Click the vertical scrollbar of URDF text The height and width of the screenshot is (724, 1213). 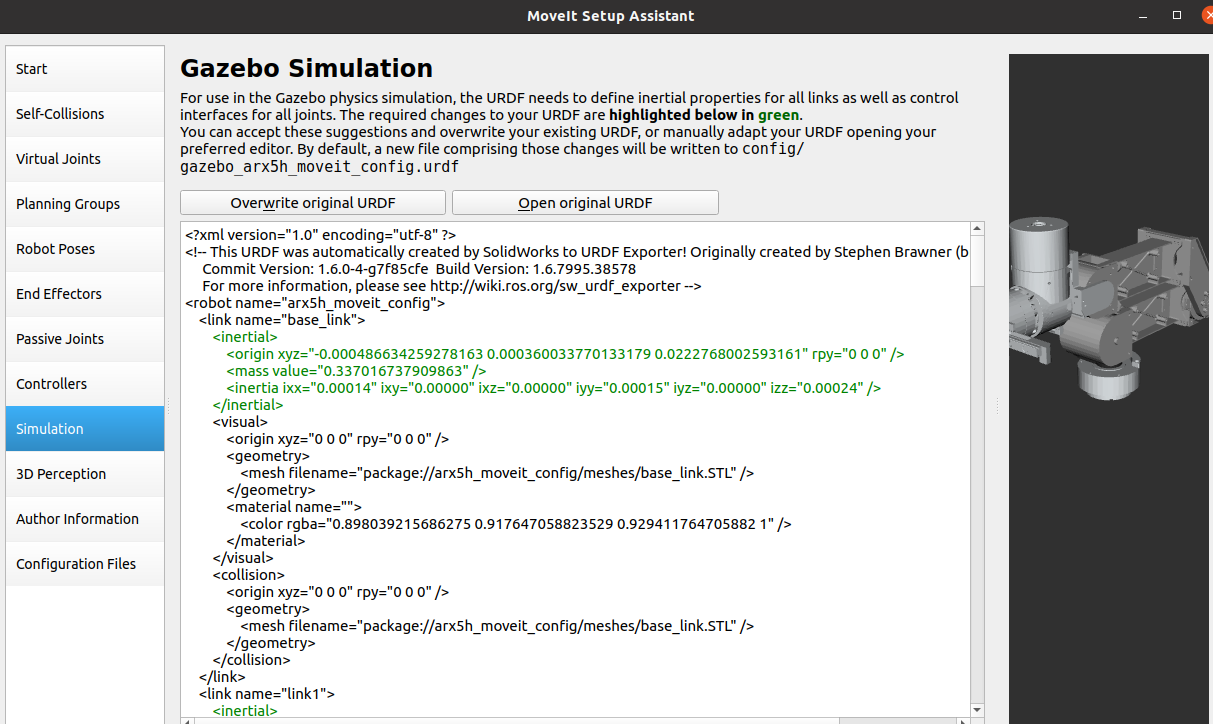[977, 470]
